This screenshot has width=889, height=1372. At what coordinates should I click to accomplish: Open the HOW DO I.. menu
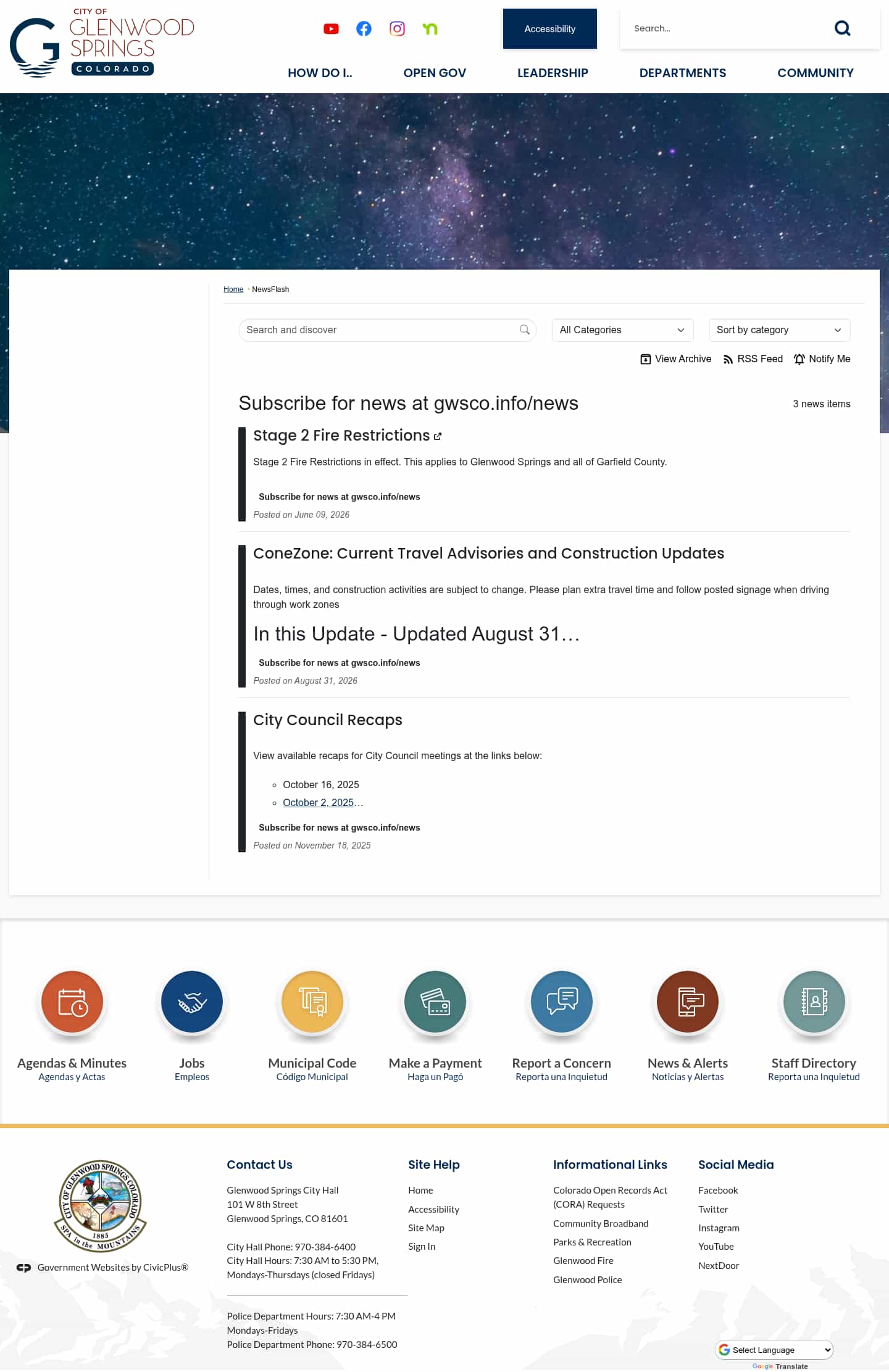tap(320, 73)
